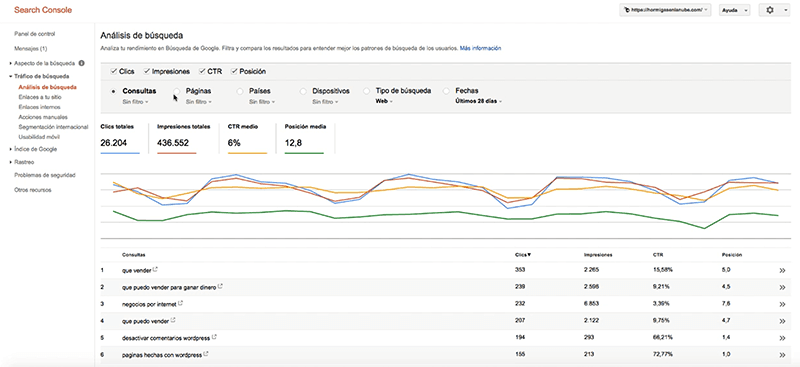The image size is (800, 367).
Task: Click green Posición media color underline
Action: coord(304,153)
